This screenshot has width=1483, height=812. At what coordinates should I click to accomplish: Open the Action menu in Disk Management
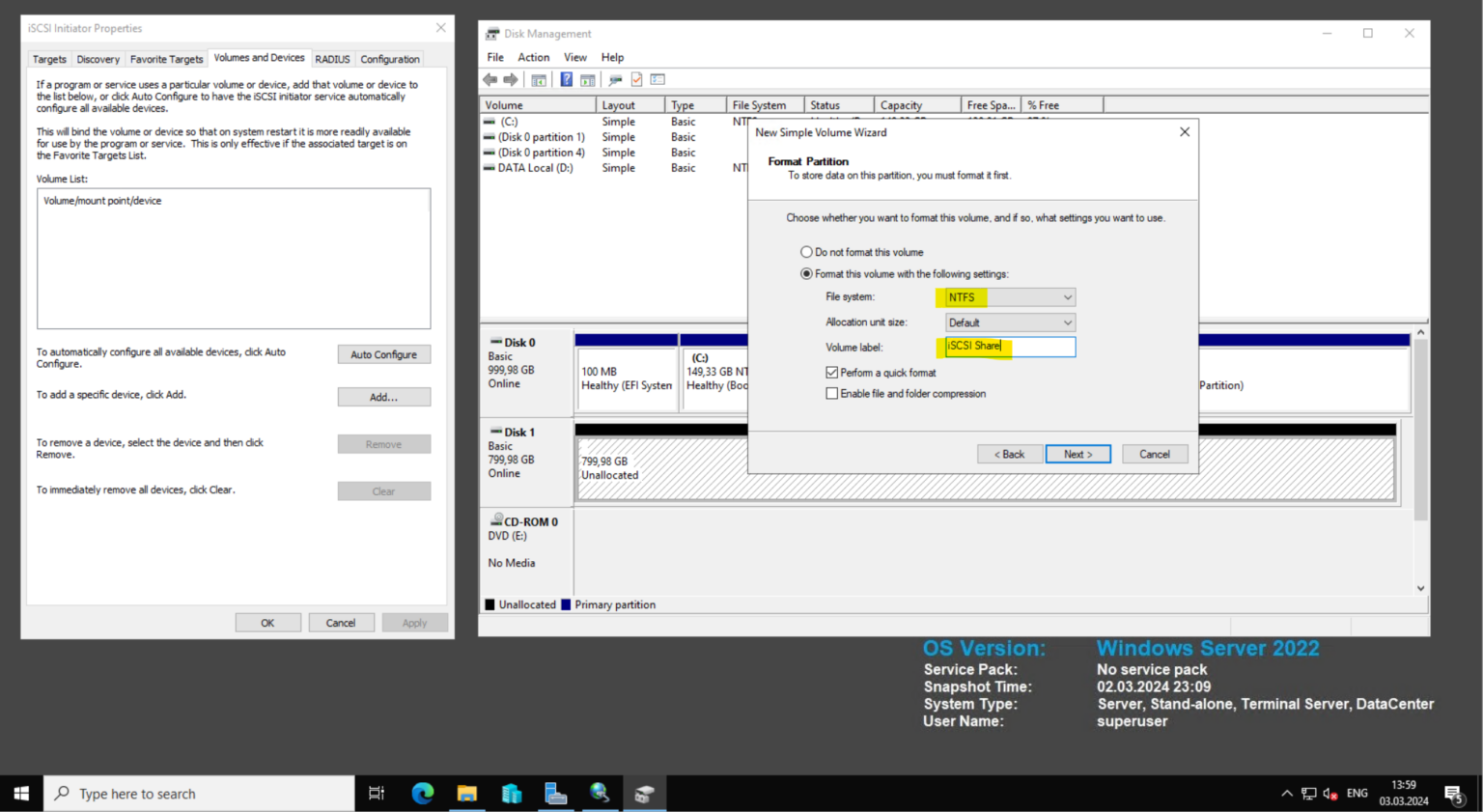(533, 57)
